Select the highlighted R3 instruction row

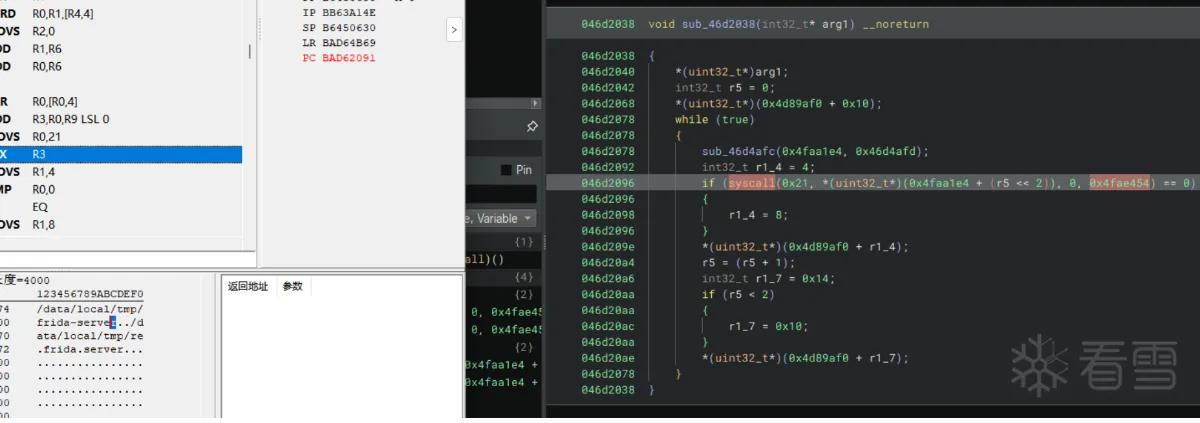coord(121,154)
